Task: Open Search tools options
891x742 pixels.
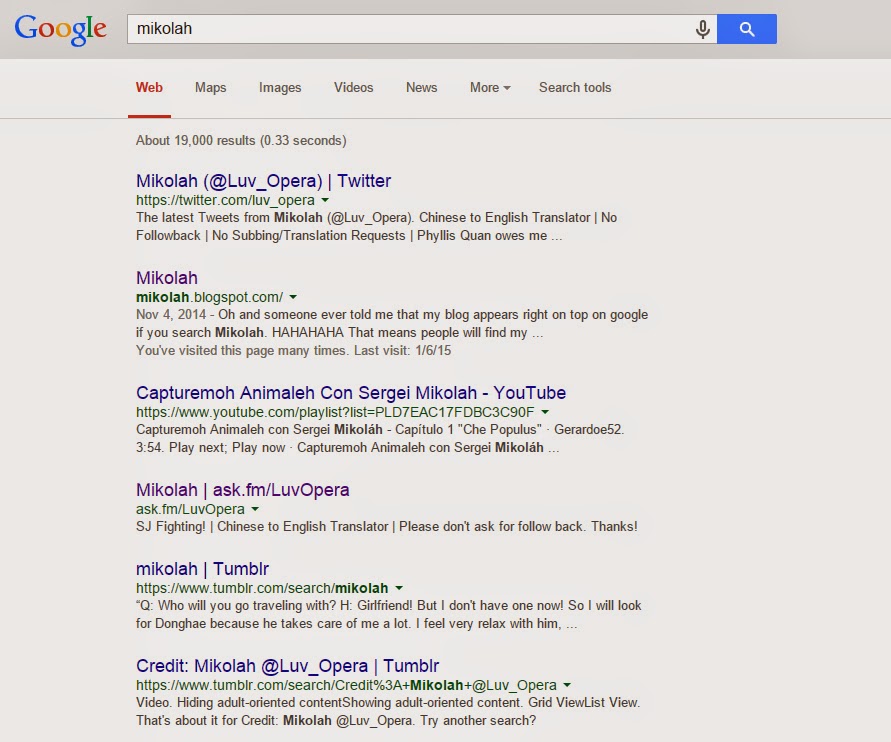Action: pos(575,87)
